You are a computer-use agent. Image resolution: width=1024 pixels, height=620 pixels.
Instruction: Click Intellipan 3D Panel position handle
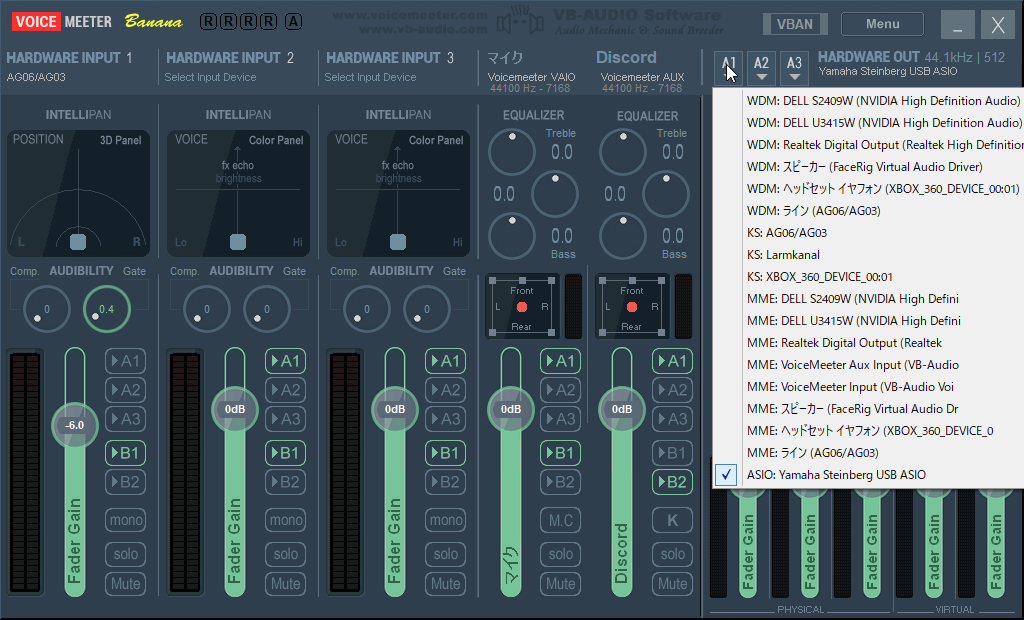(x=78, y=242)
